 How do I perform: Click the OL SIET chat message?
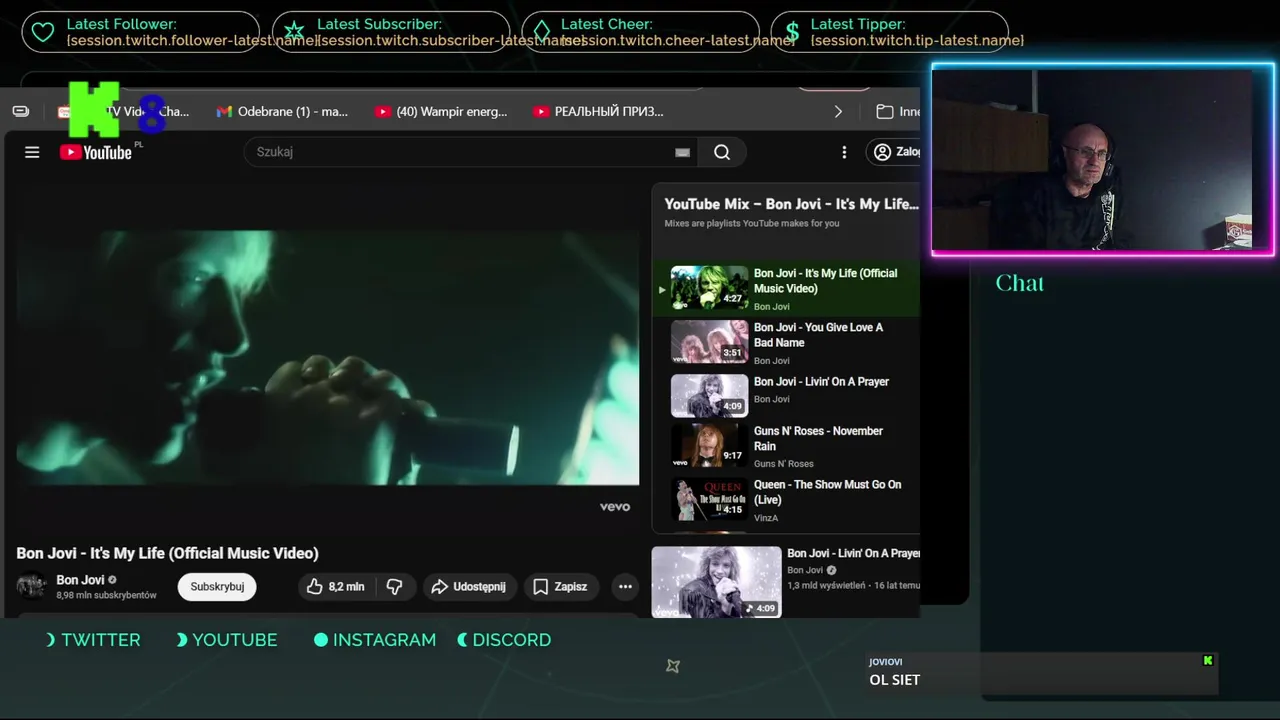tap(895, 680)
